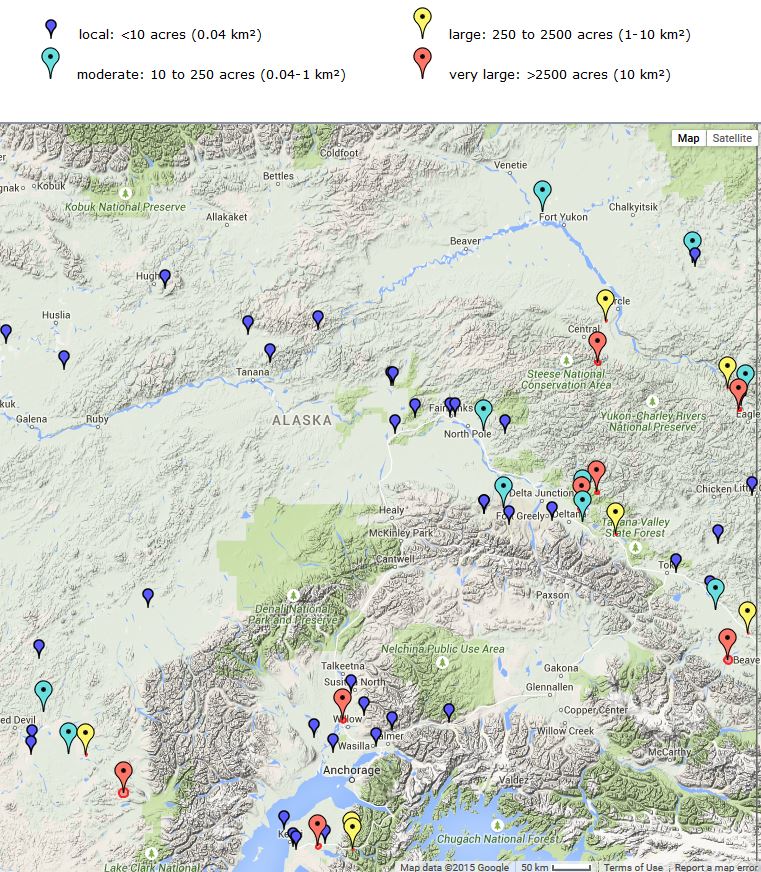Image resolution: width=761 pixels, height=872 pixels.
Task: Click the blue marker above Tanana
Action: click(x=270, y=351)
